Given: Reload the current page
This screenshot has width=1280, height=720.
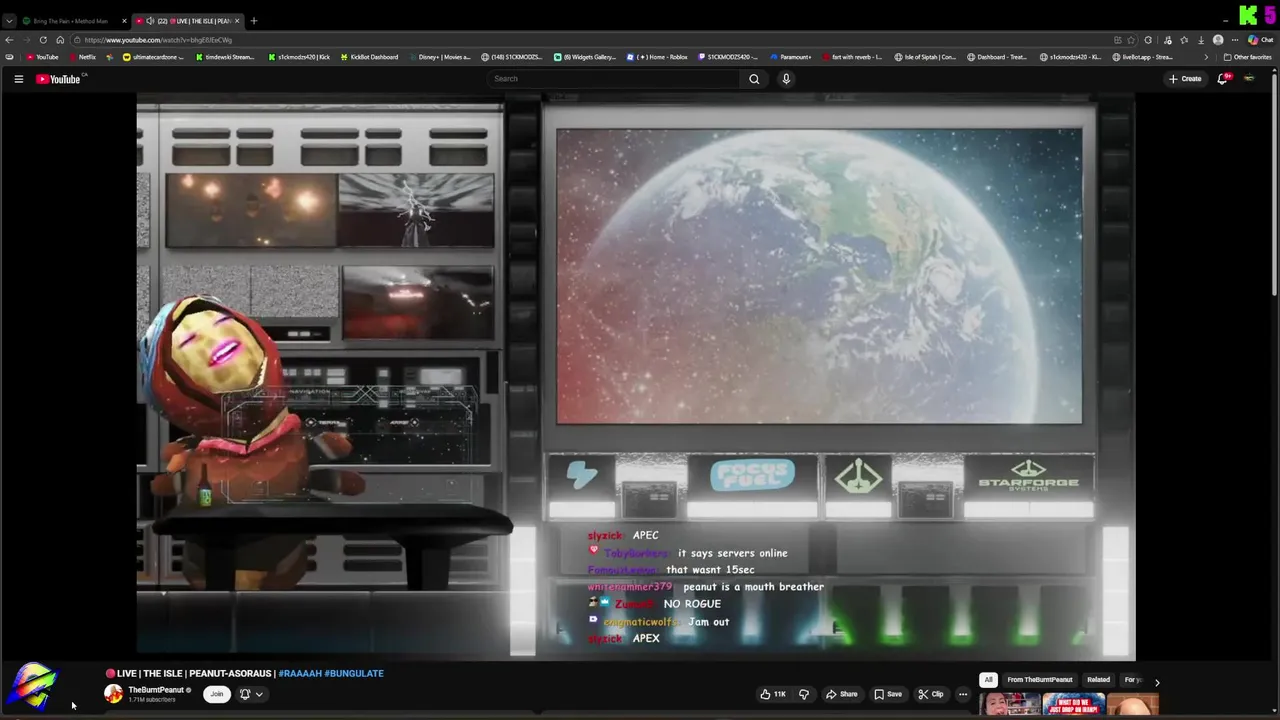Looking at the screenshot, I should (43, 40).
